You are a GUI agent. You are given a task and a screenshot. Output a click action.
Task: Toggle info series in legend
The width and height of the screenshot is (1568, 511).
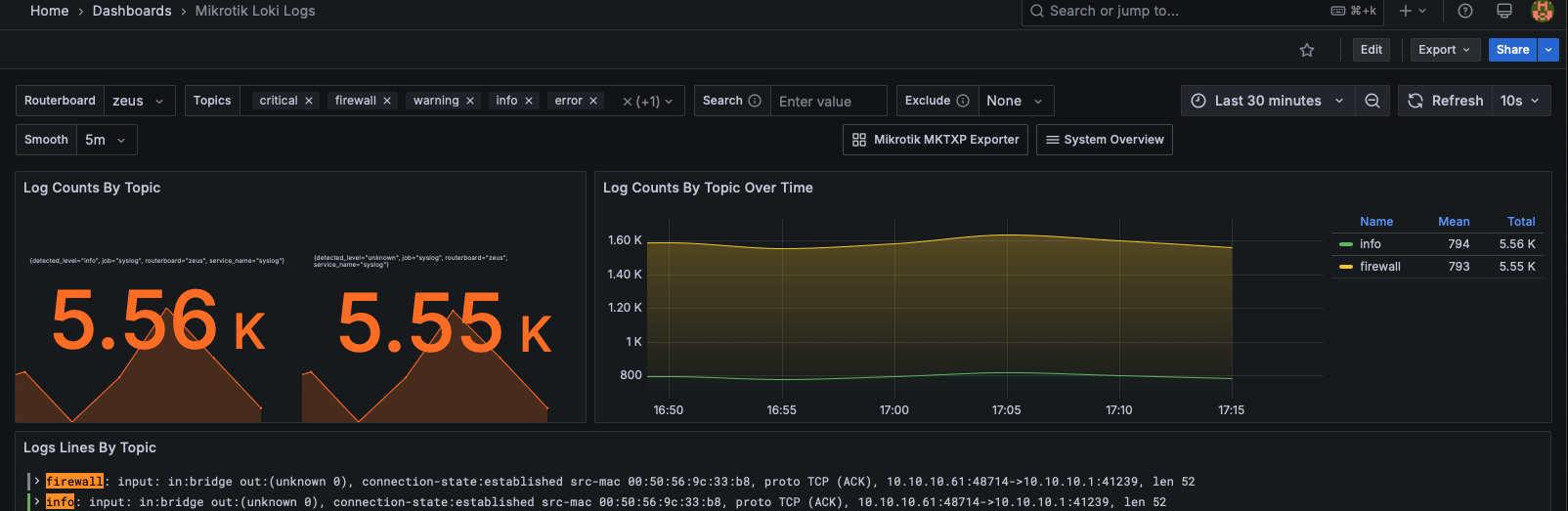point(1370,244)
